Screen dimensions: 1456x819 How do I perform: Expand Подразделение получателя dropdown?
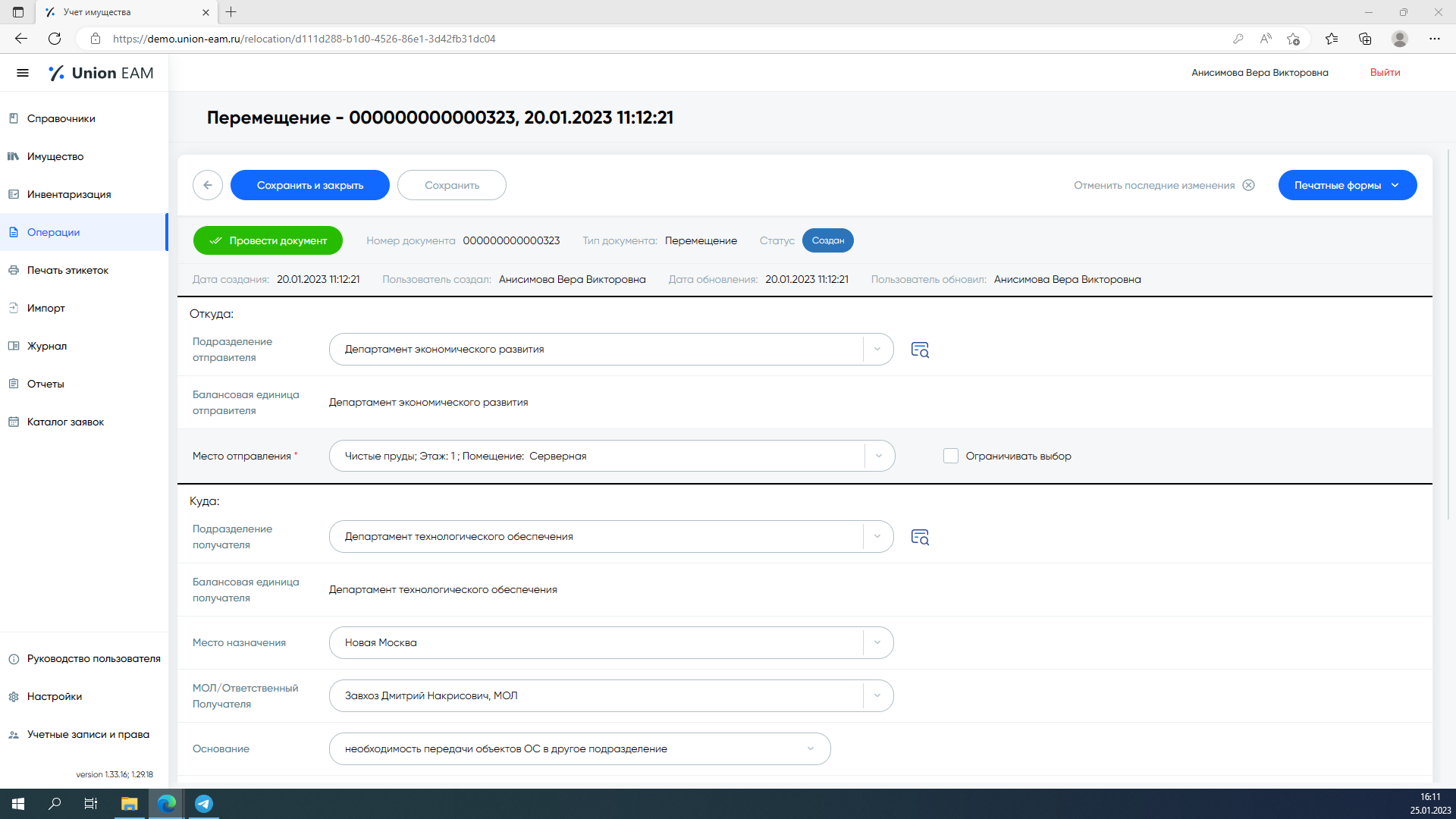[877, 537]
